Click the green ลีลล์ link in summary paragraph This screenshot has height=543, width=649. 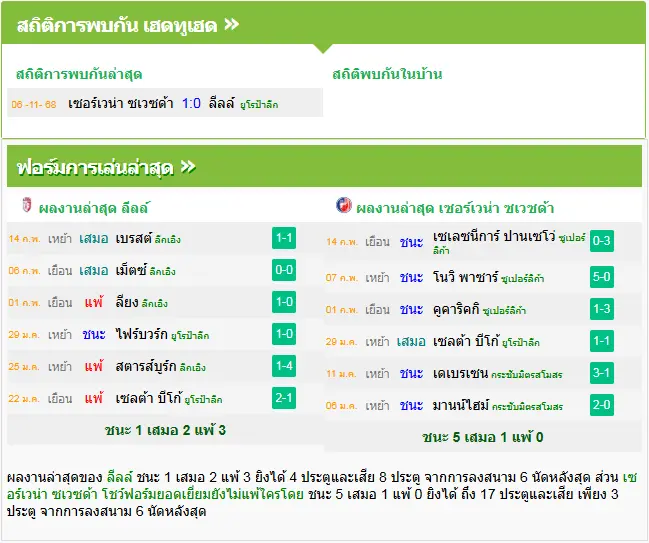(120, 477)
